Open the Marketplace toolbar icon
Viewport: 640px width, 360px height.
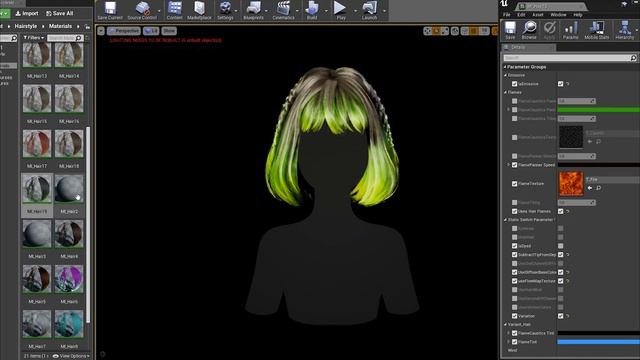200,10
